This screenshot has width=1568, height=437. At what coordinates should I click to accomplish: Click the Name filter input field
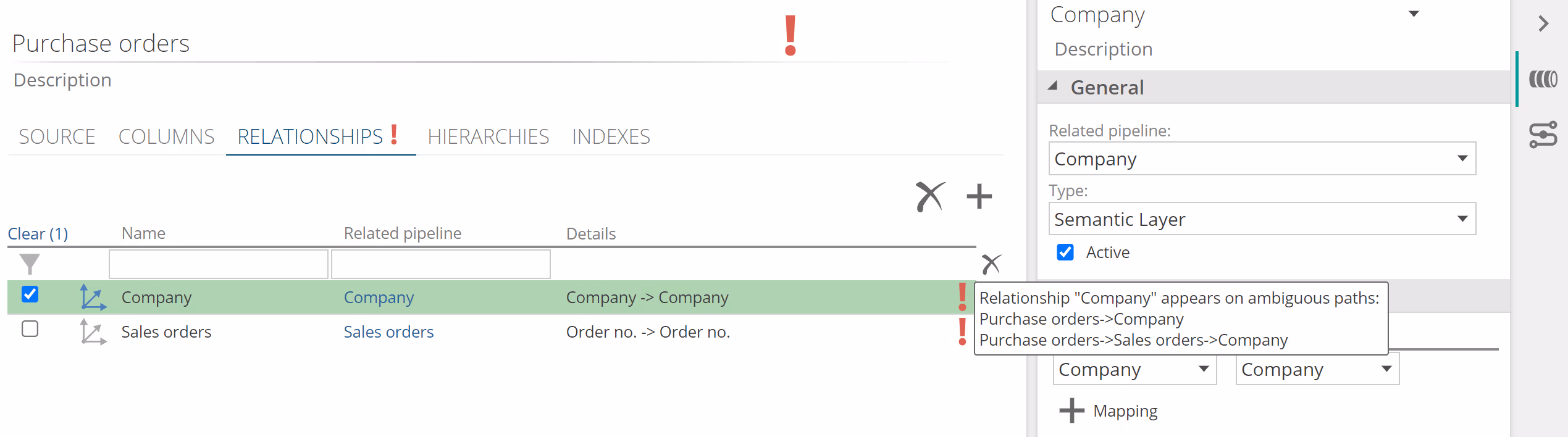tap(218, 264)
